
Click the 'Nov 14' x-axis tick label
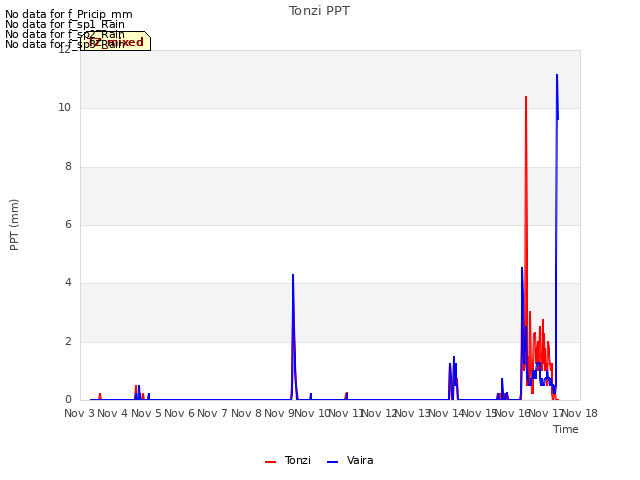pos(447,413)
